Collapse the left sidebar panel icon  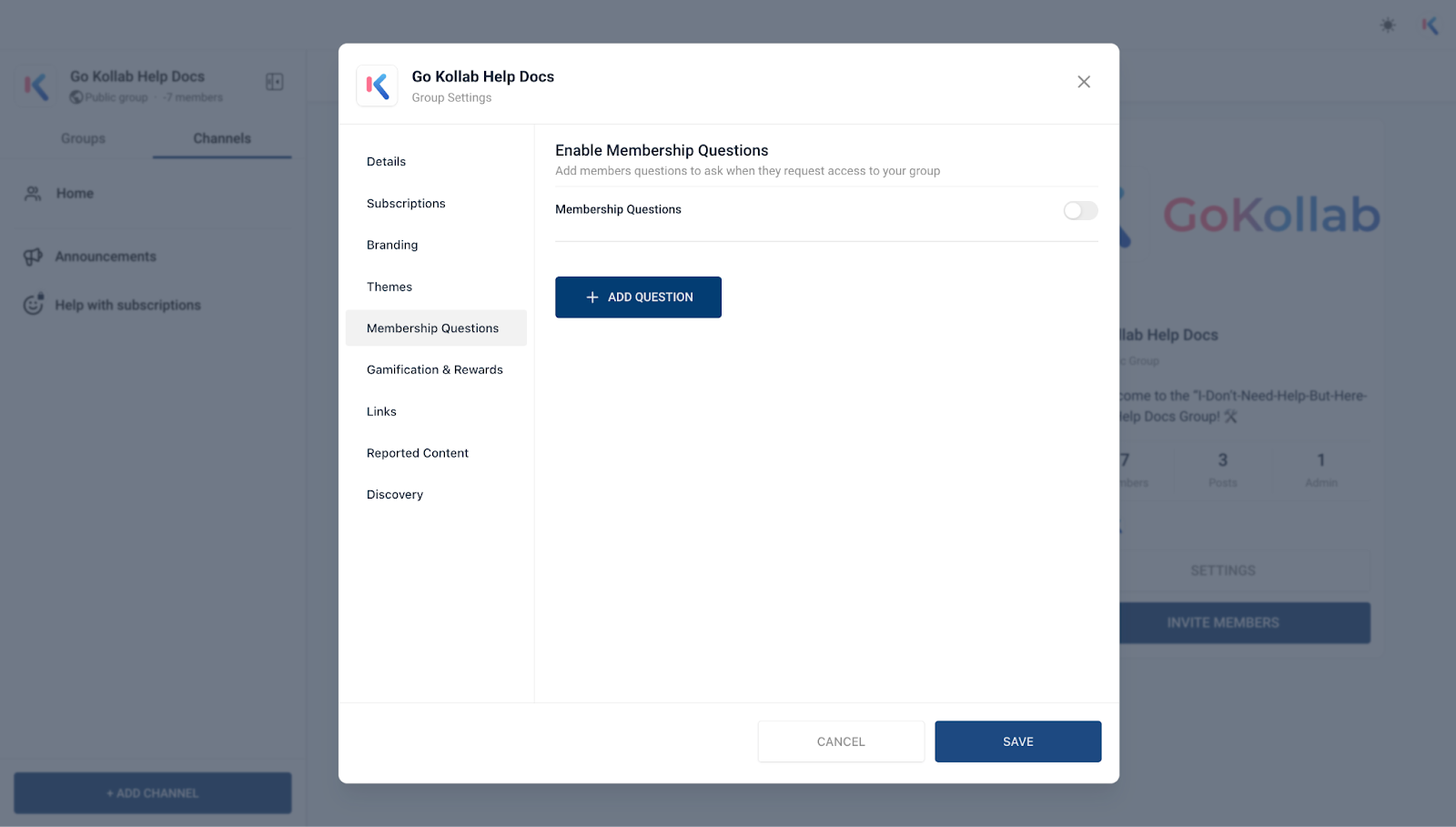[274, 82]
